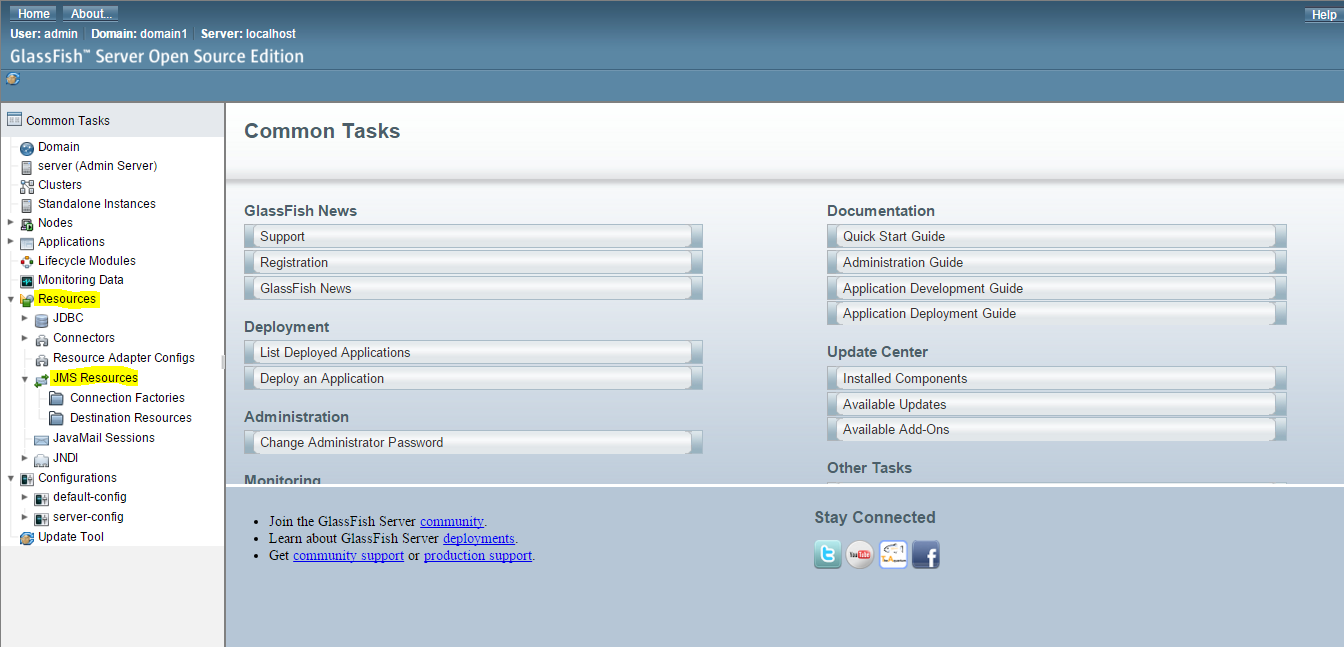Image resolution: width=1344 pixels, height=647 pixels.
Task: Open the Registration task button
Action: (473, 263)
